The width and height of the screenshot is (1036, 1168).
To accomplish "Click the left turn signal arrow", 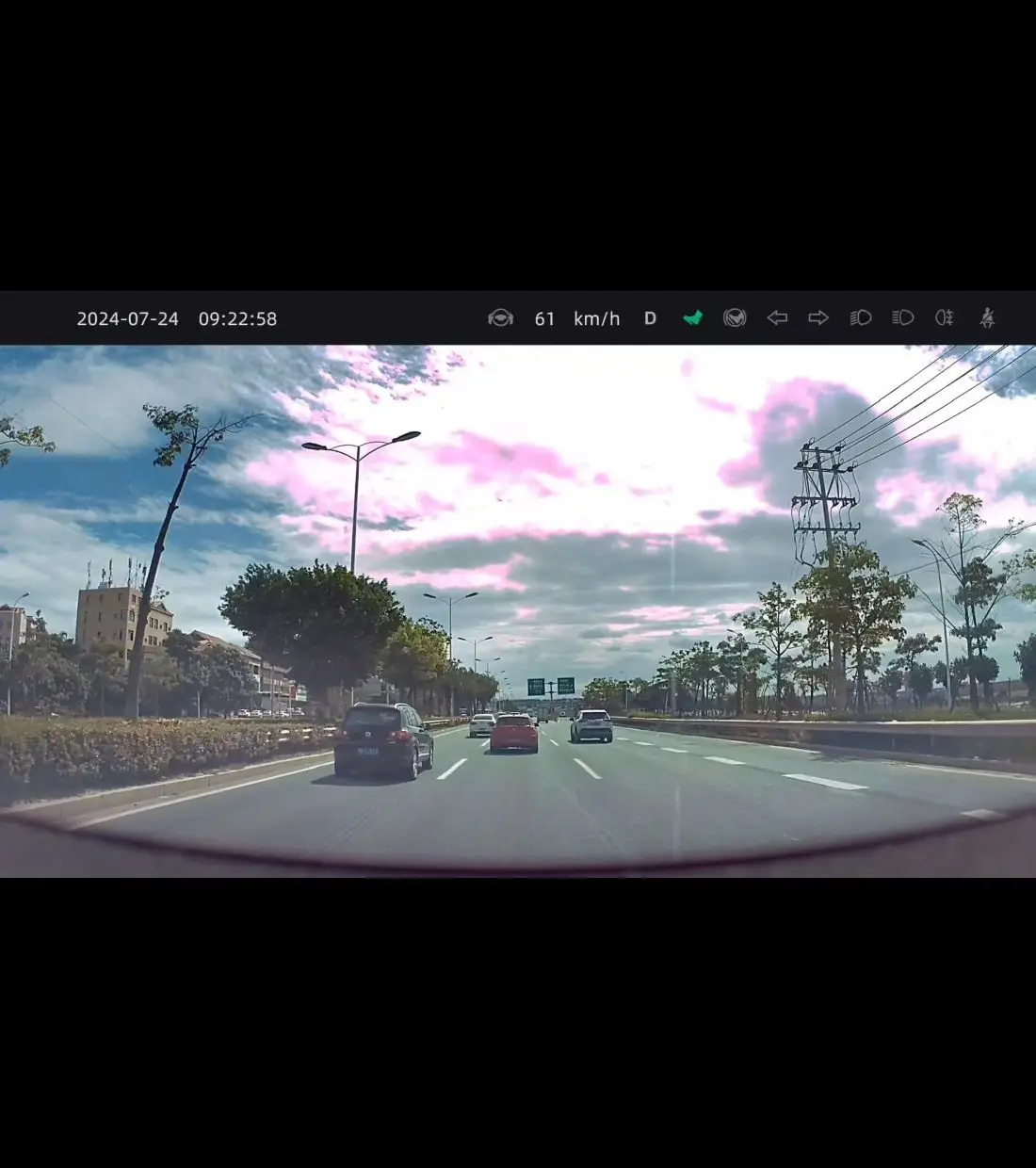I will (x=777, y=318).
